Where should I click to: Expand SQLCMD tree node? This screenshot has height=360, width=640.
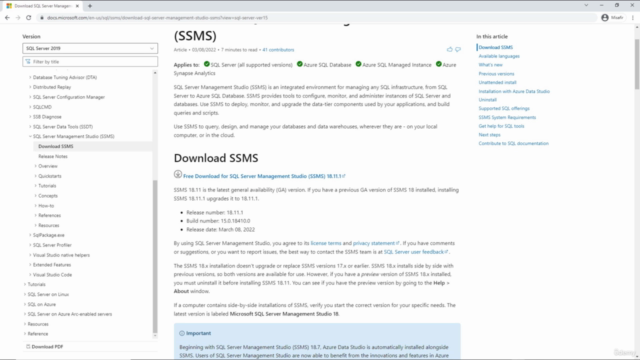(x=30, y=107)
